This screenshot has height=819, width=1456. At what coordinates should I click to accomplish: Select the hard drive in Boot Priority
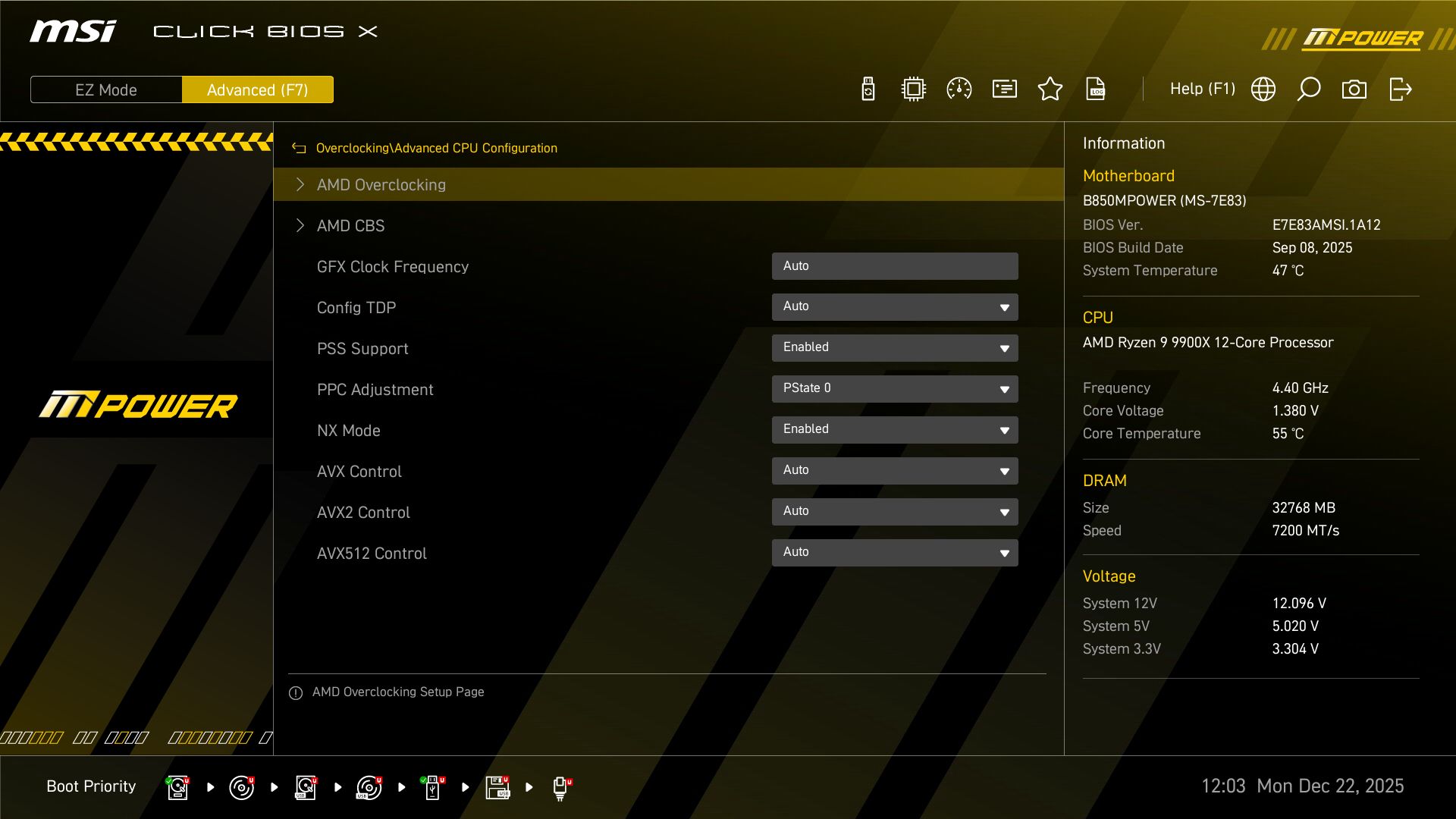click(177, 786)
